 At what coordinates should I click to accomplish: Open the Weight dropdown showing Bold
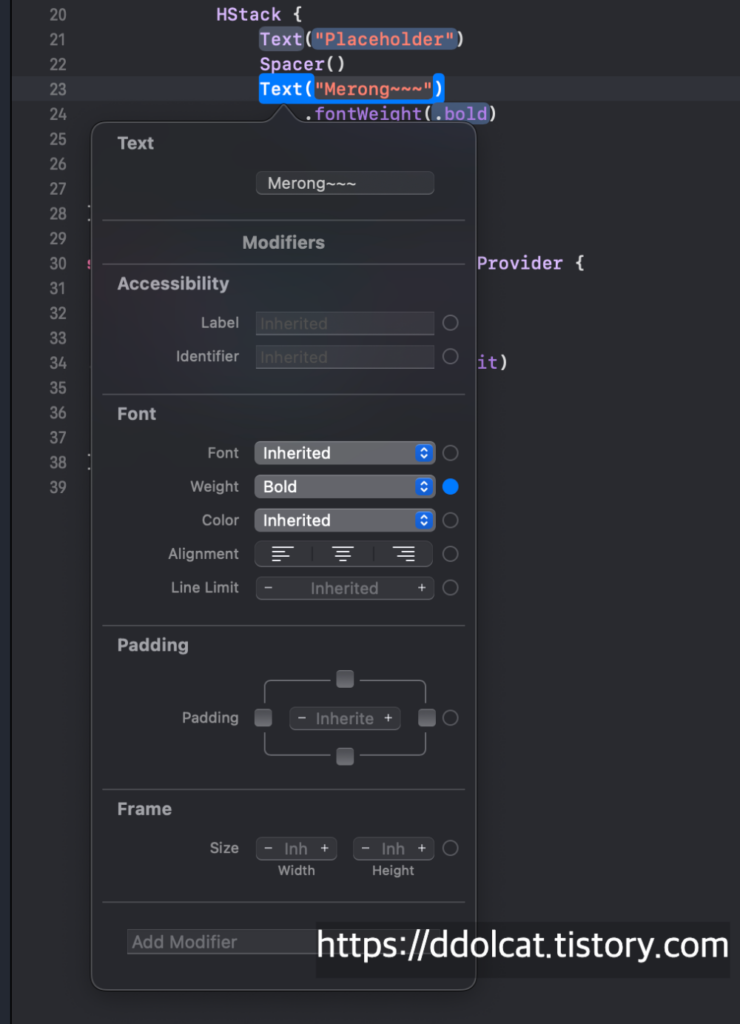point(344,487)
